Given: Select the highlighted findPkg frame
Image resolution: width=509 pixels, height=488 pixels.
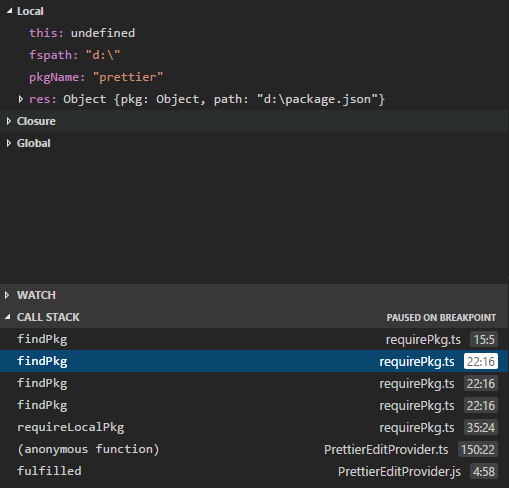Looking at the screenshot, I should coord(254,361).
